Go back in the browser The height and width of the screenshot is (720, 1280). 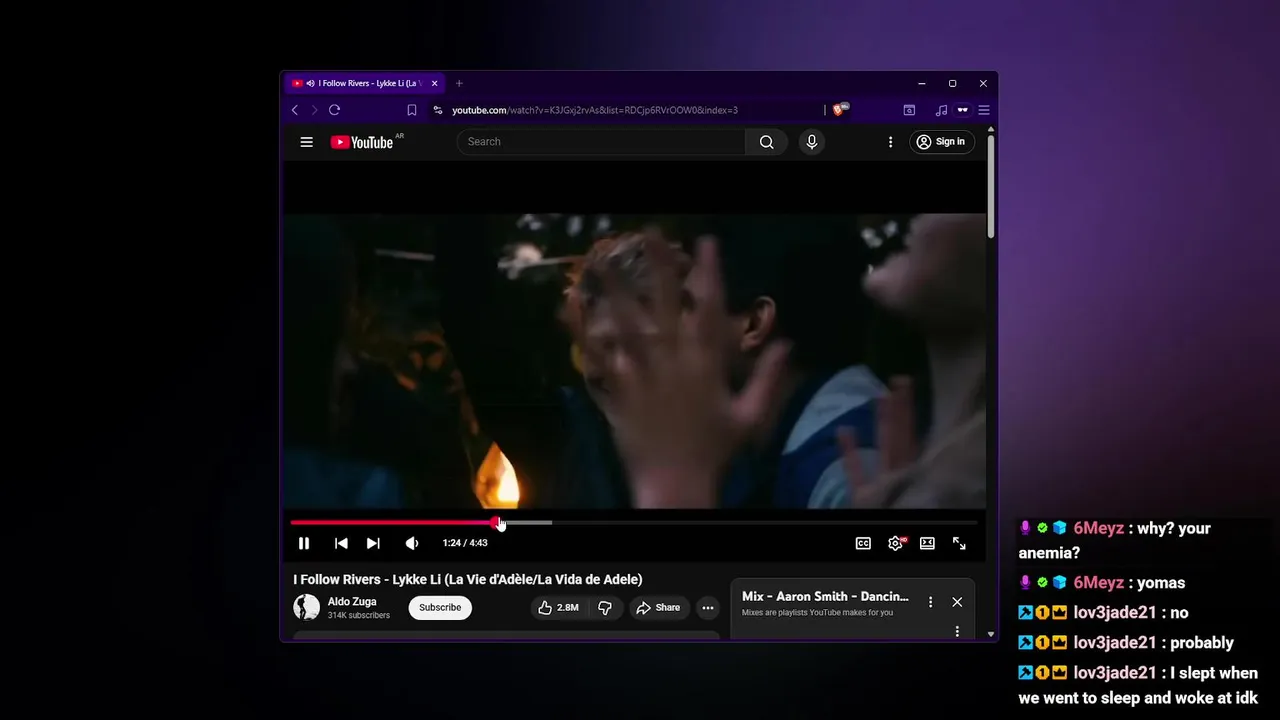click(x=294, y=110)
